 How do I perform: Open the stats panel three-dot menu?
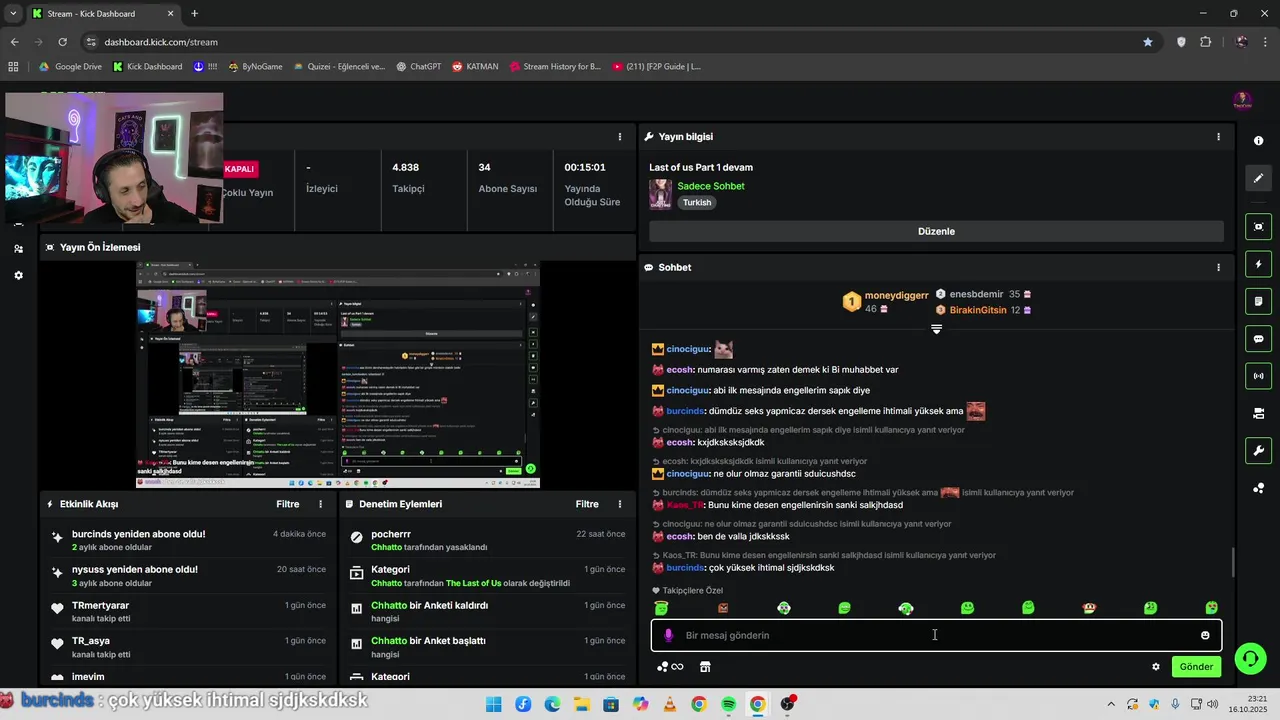pyautogui.click(x=620, y=137)
